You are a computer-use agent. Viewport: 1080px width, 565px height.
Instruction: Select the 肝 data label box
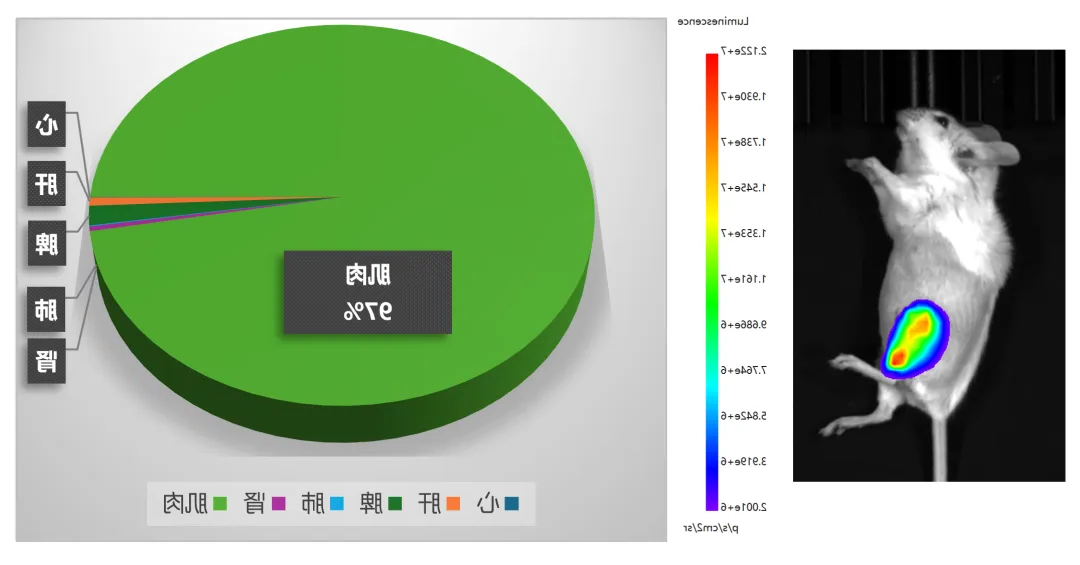pos(46,185)
